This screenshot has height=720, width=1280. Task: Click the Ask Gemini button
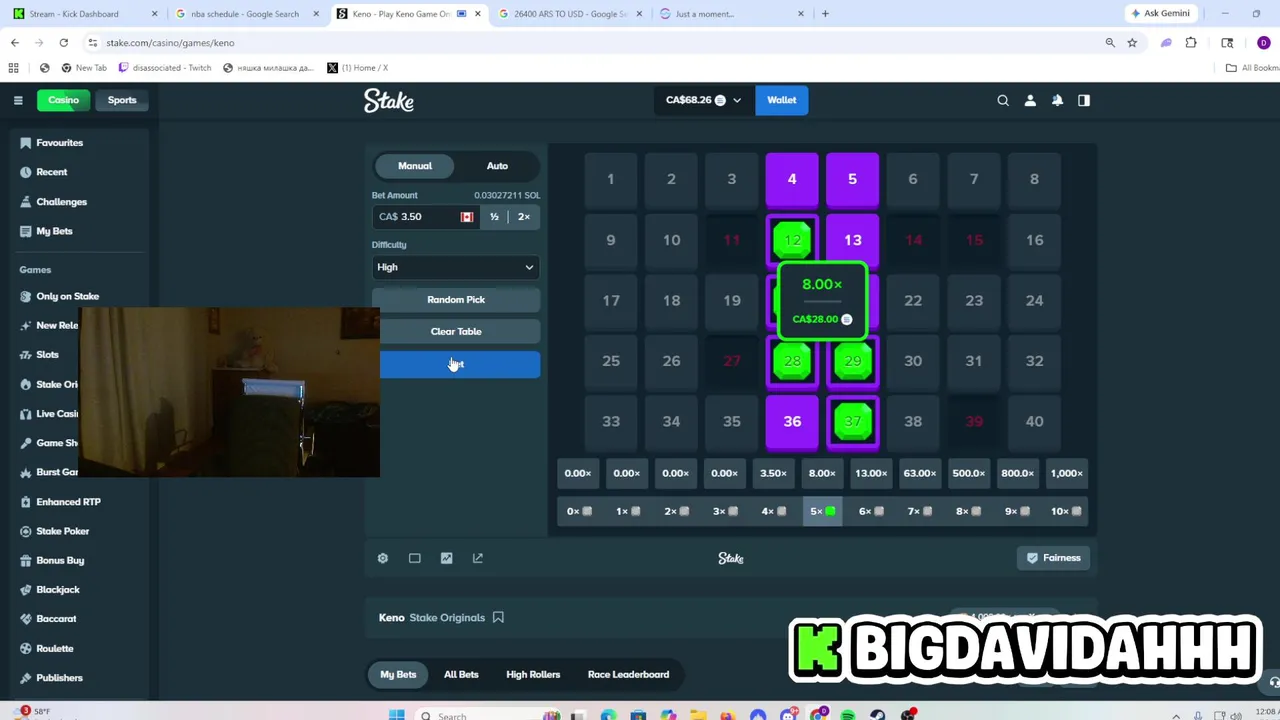click(1160, 14)
